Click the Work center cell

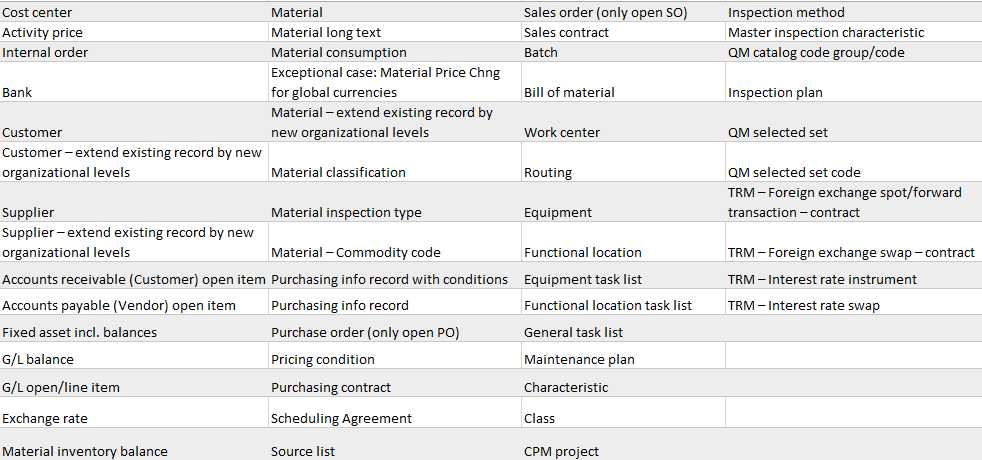click(562, 132)
